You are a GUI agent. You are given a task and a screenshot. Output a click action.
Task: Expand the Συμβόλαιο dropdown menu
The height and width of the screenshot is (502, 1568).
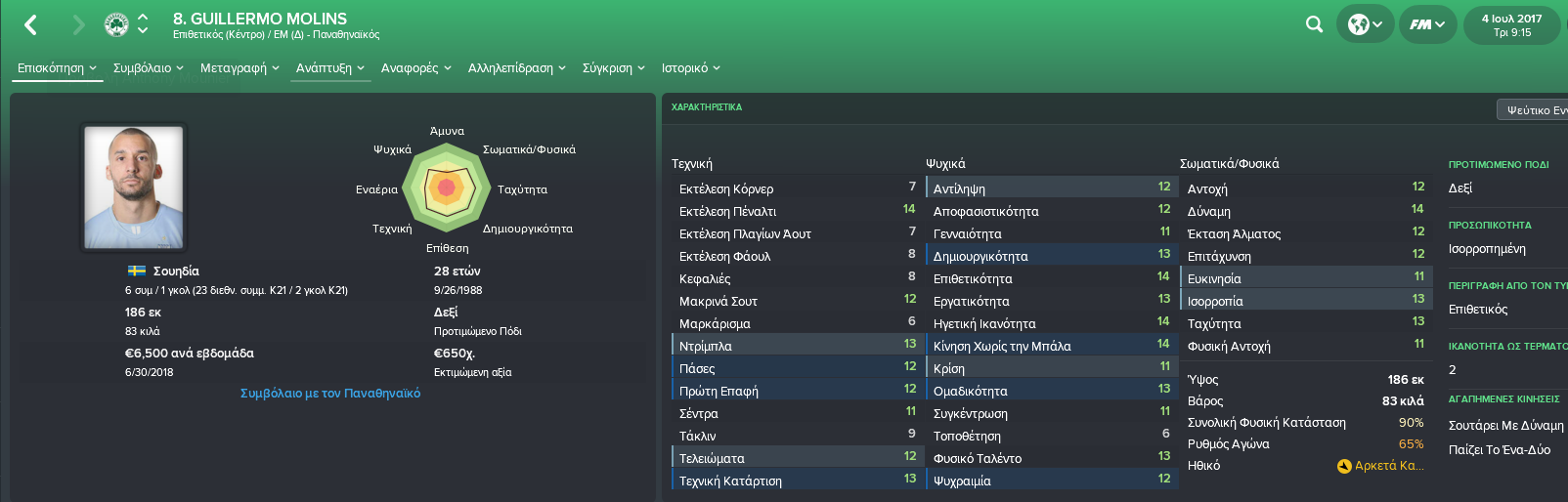[149, 68]
